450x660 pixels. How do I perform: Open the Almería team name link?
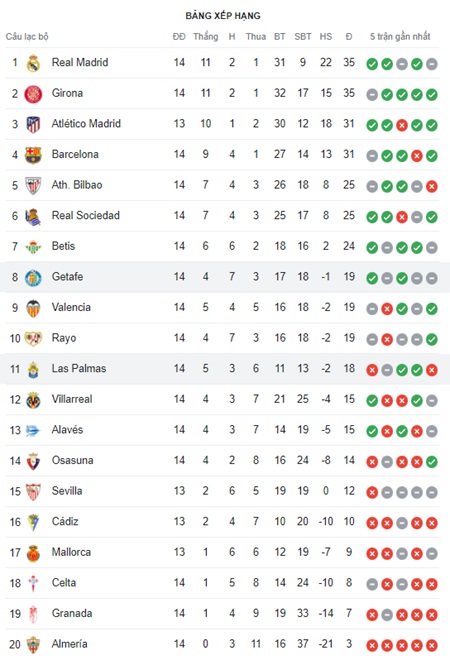click(69, 644)
